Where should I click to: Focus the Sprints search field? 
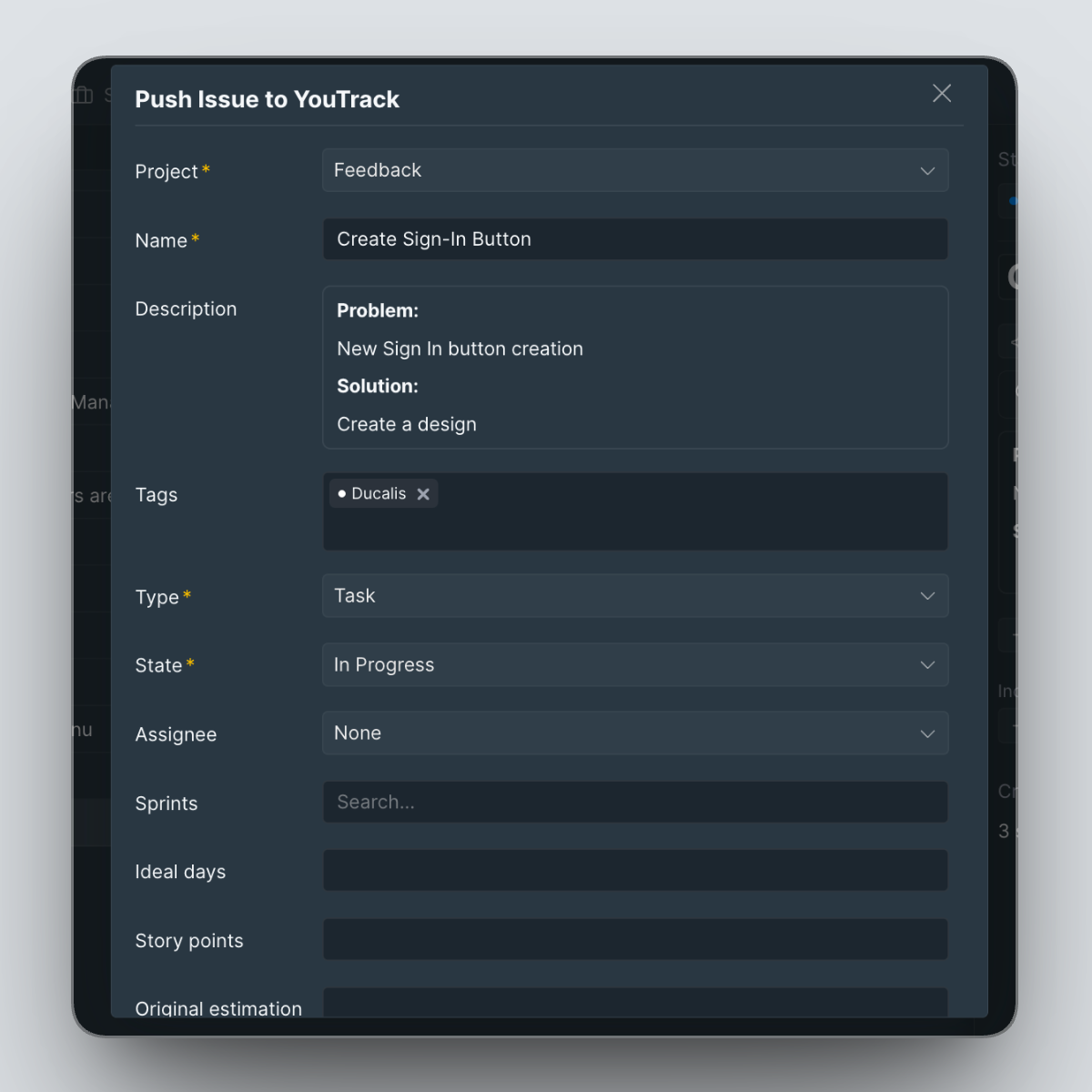(634, 803)
